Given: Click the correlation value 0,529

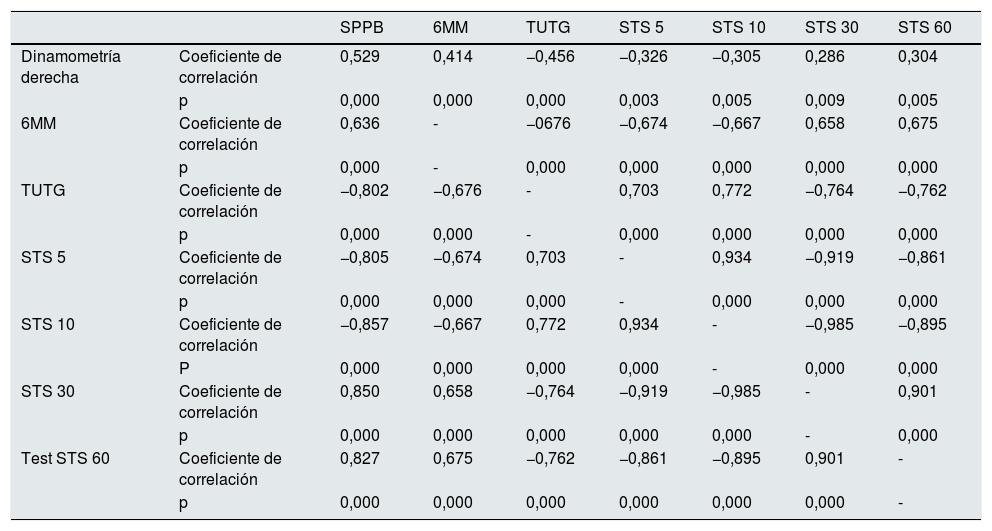Looking at the screenshot, I should coord(360,57).
